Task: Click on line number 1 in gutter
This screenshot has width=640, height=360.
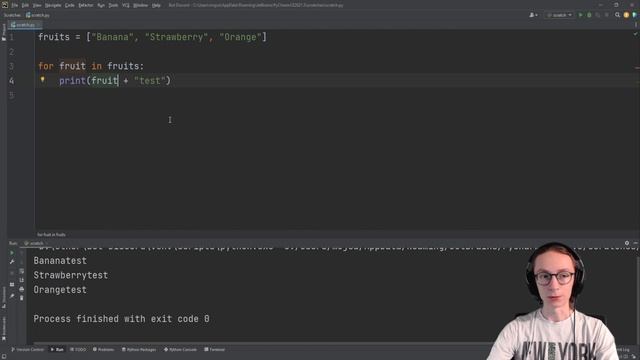Action: pyautogui.click(x=11, y=37)
